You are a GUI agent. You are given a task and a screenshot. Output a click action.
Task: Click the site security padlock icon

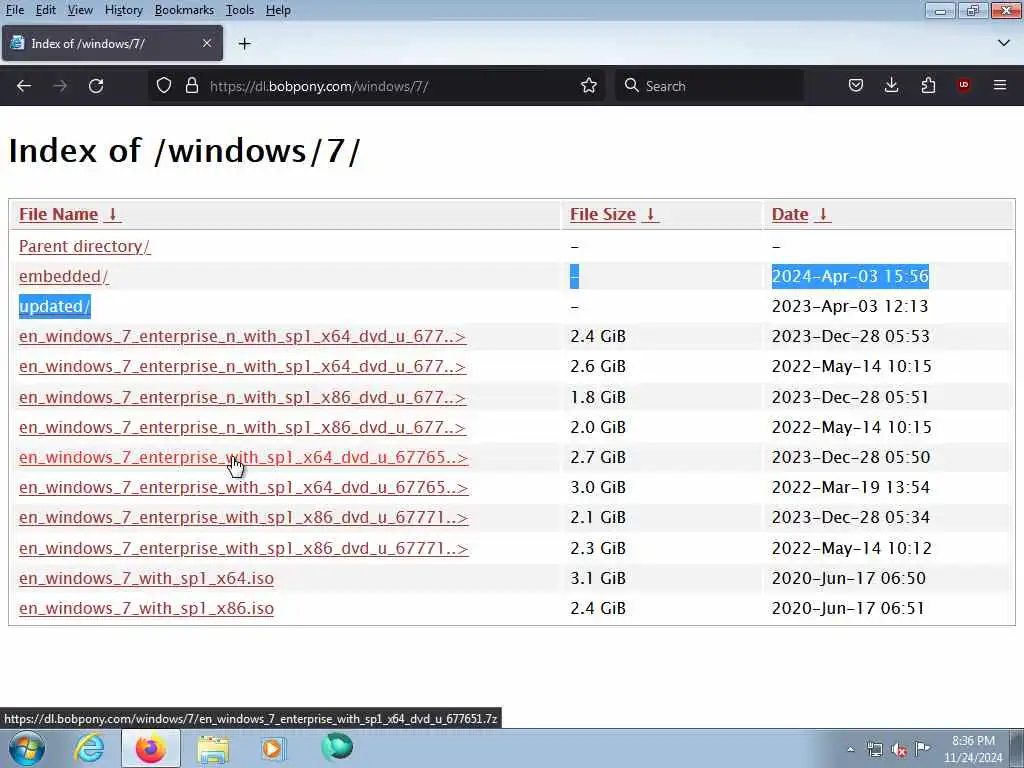point(191,86)
